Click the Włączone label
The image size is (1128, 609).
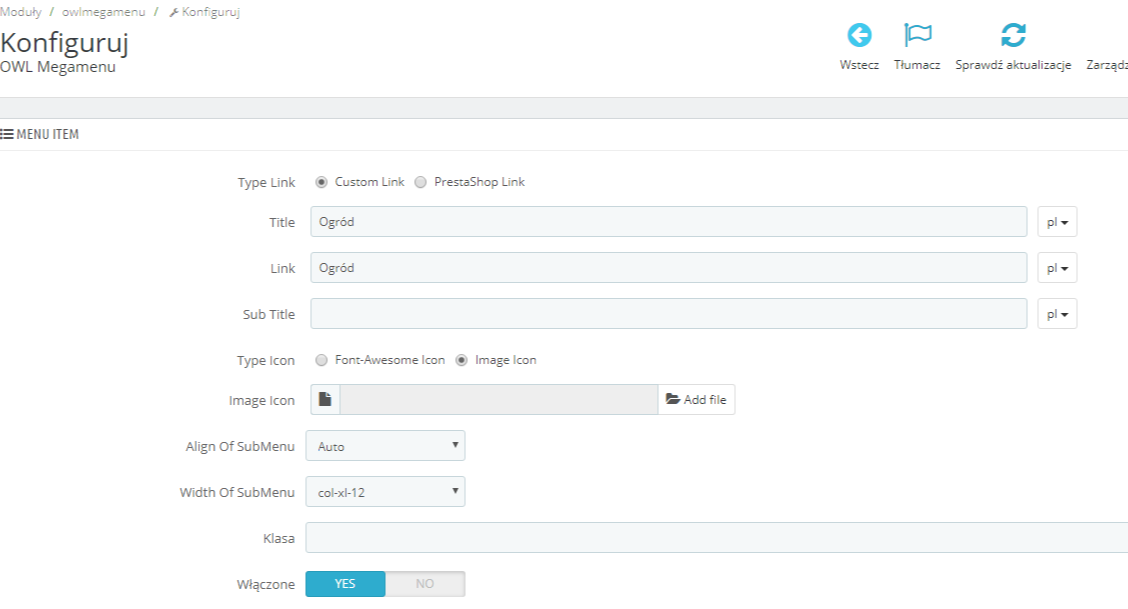click(x=265, y=585)
